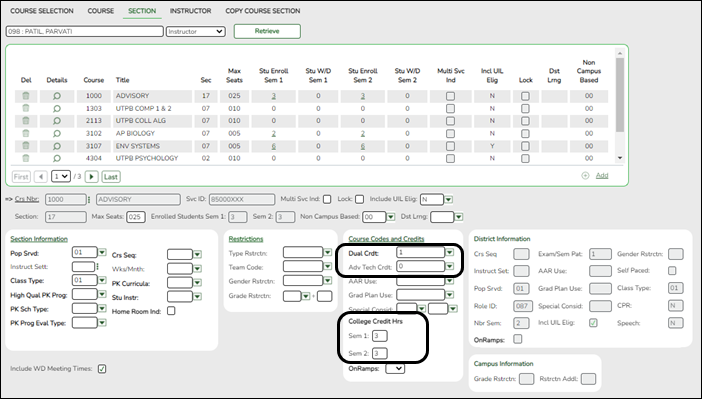This screenshot has width=702, height=399.
Task: Open the Include UIL Elig dropdown
Action: point(448,199)
